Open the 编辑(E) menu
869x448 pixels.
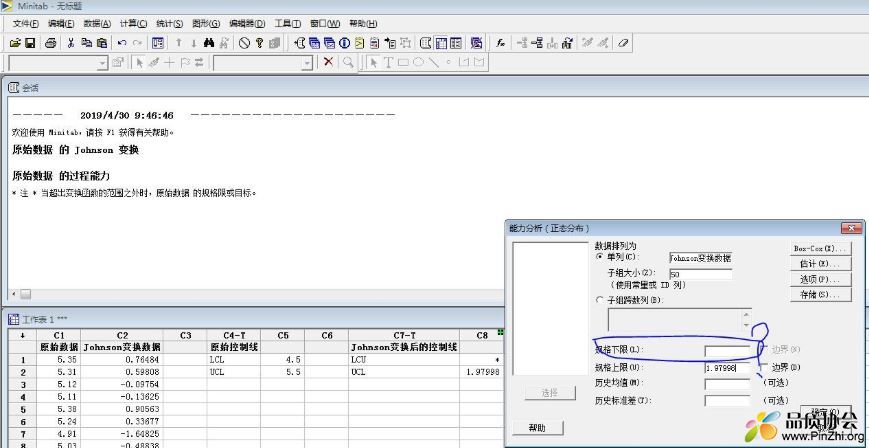(x=61, y=23)
